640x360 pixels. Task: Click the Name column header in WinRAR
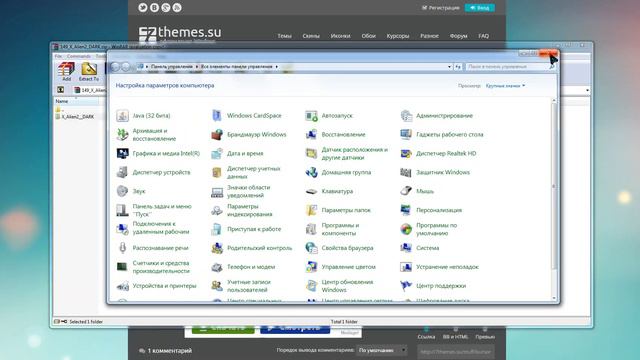click(x=76, y=101)
